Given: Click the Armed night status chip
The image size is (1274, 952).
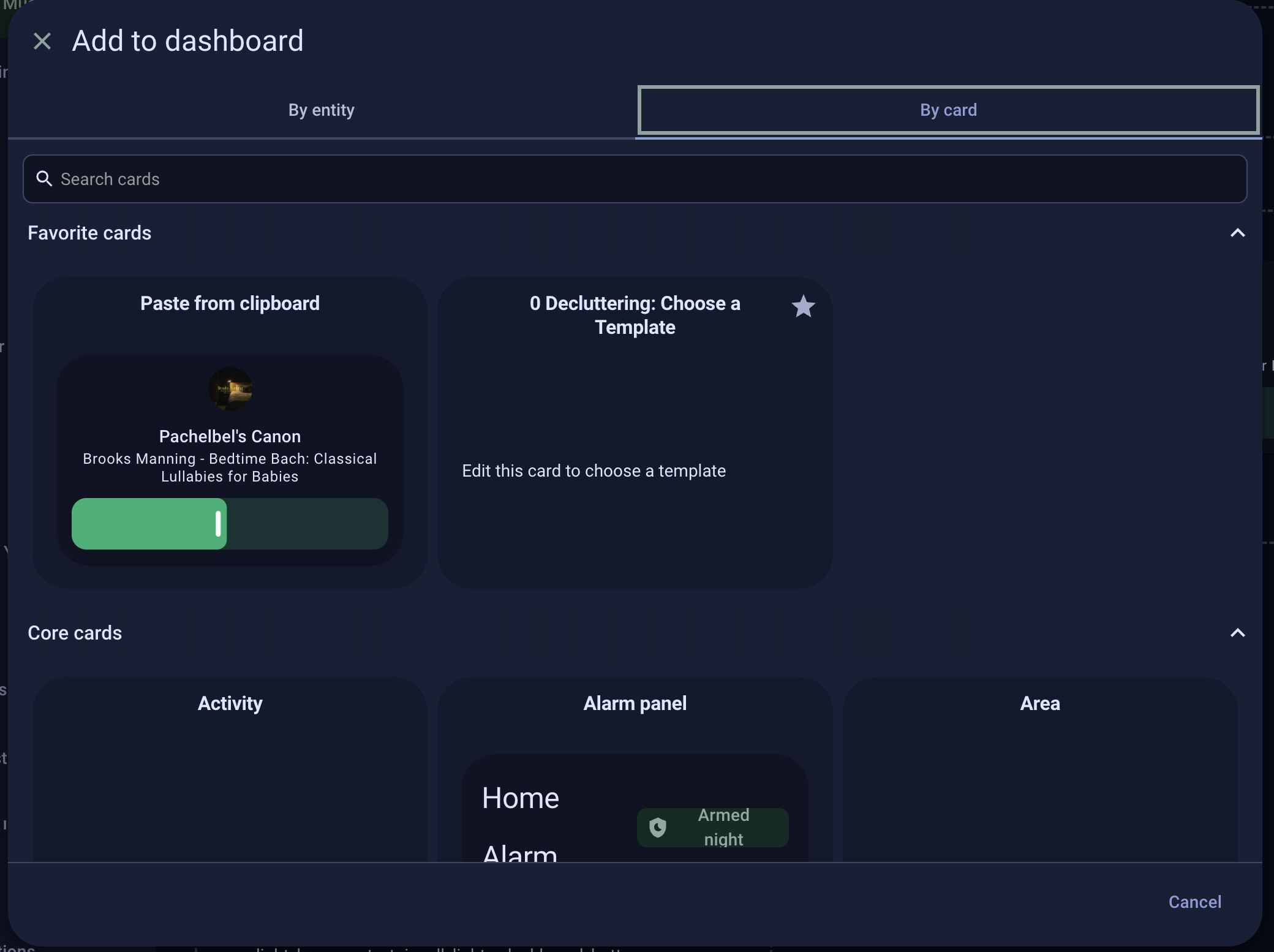Looking at the screenshot, I should pyautogui.click(x=713, y=827).
